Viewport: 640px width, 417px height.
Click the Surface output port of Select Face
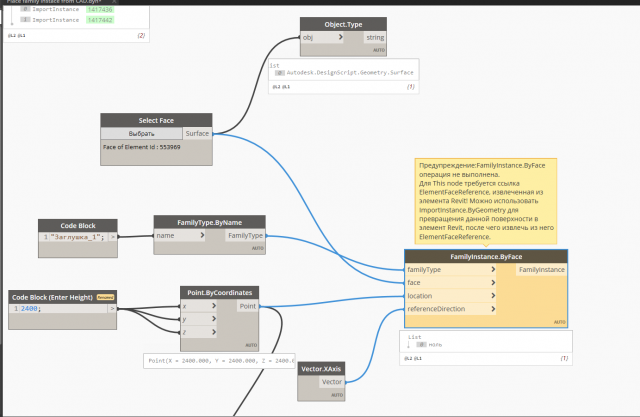197,133
